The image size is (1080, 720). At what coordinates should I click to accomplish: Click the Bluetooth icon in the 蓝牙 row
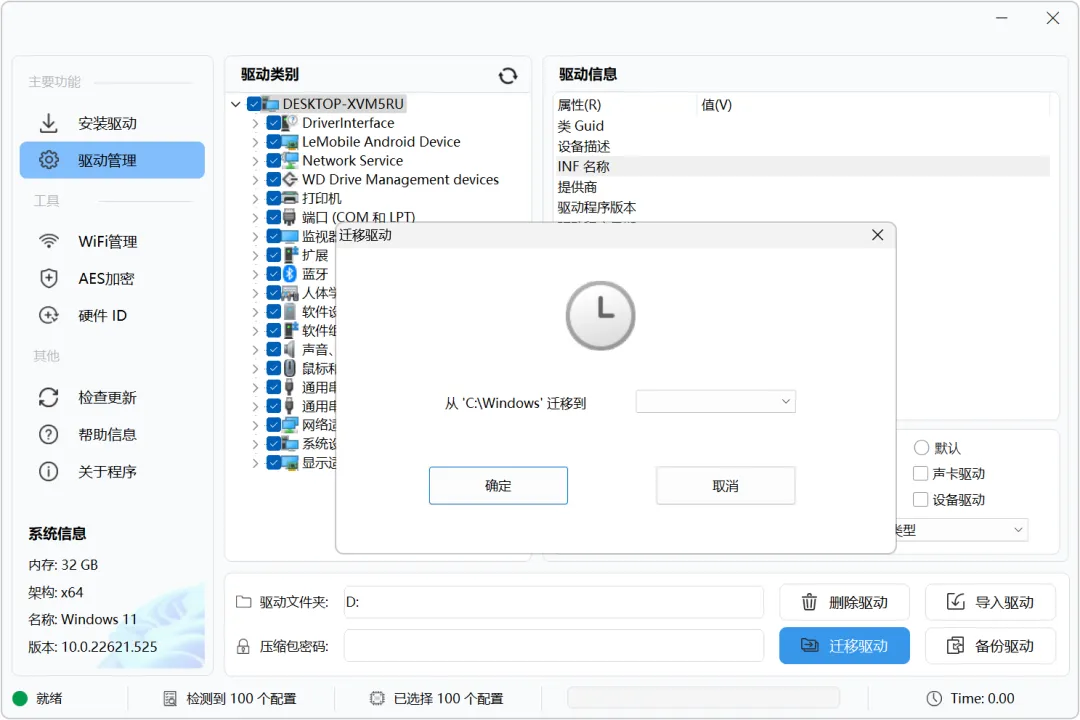[x=290, y=274]
